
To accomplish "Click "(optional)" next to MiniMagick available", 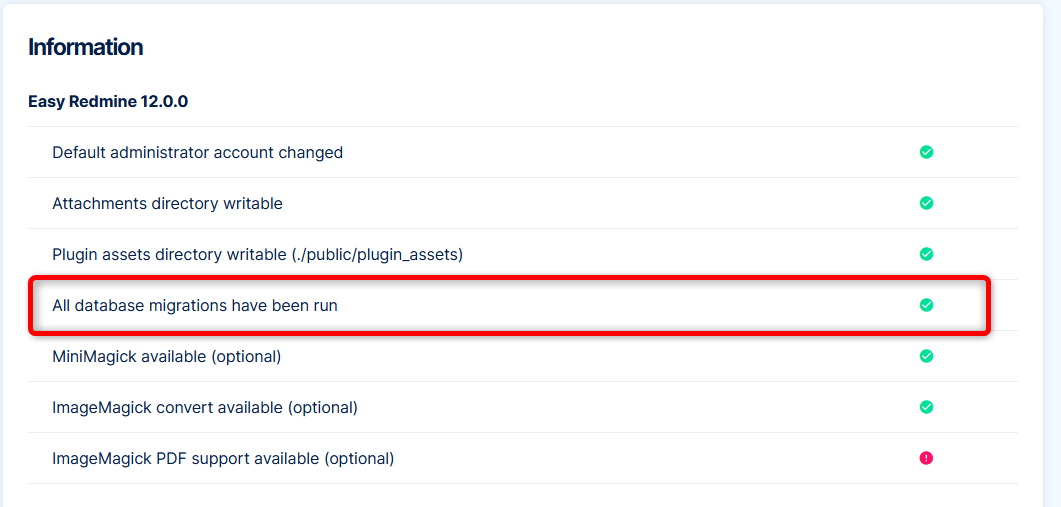I will (246, 357).
